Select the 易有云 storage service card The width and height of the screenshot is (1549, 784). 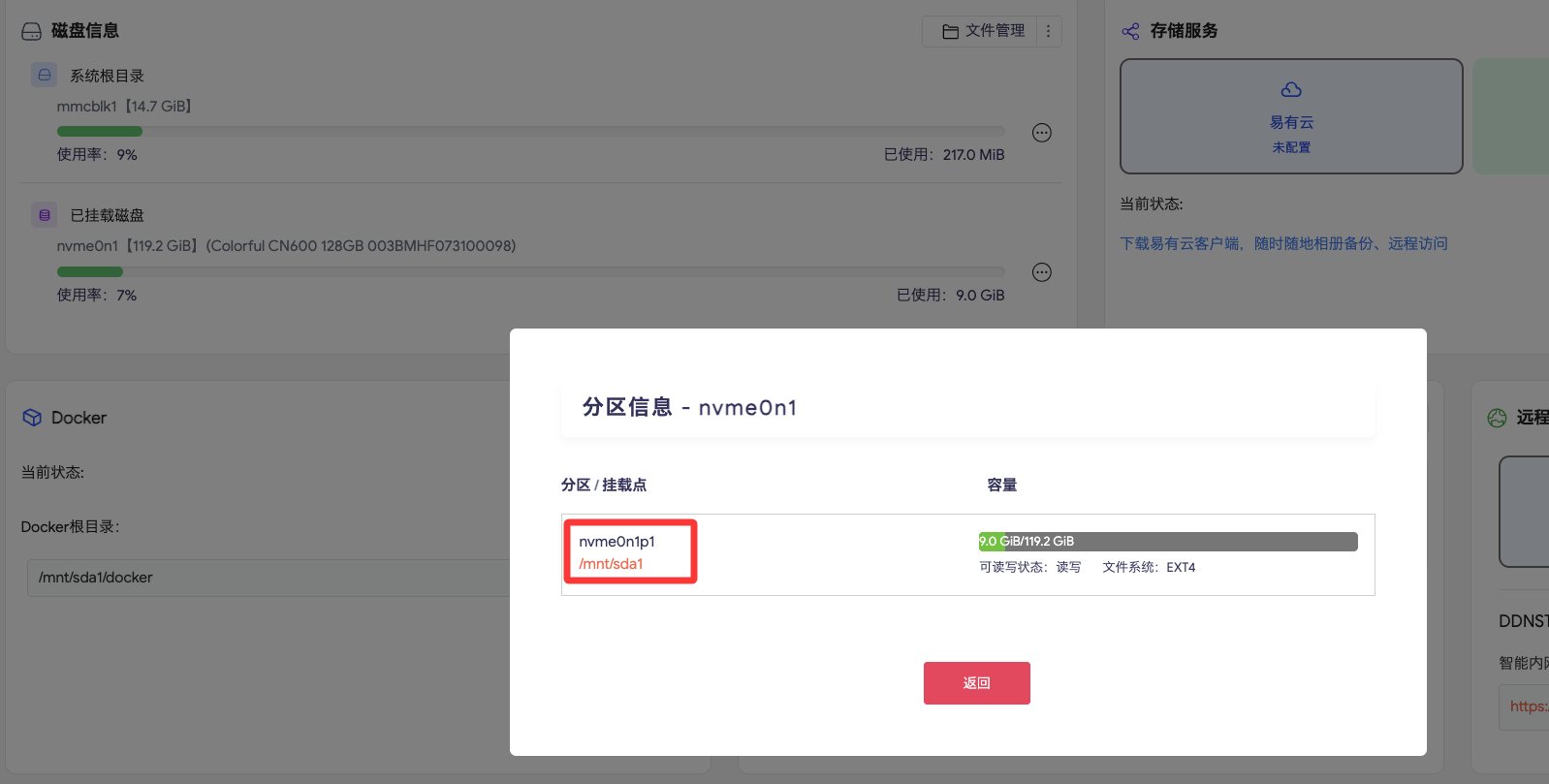pos(1291,116)
